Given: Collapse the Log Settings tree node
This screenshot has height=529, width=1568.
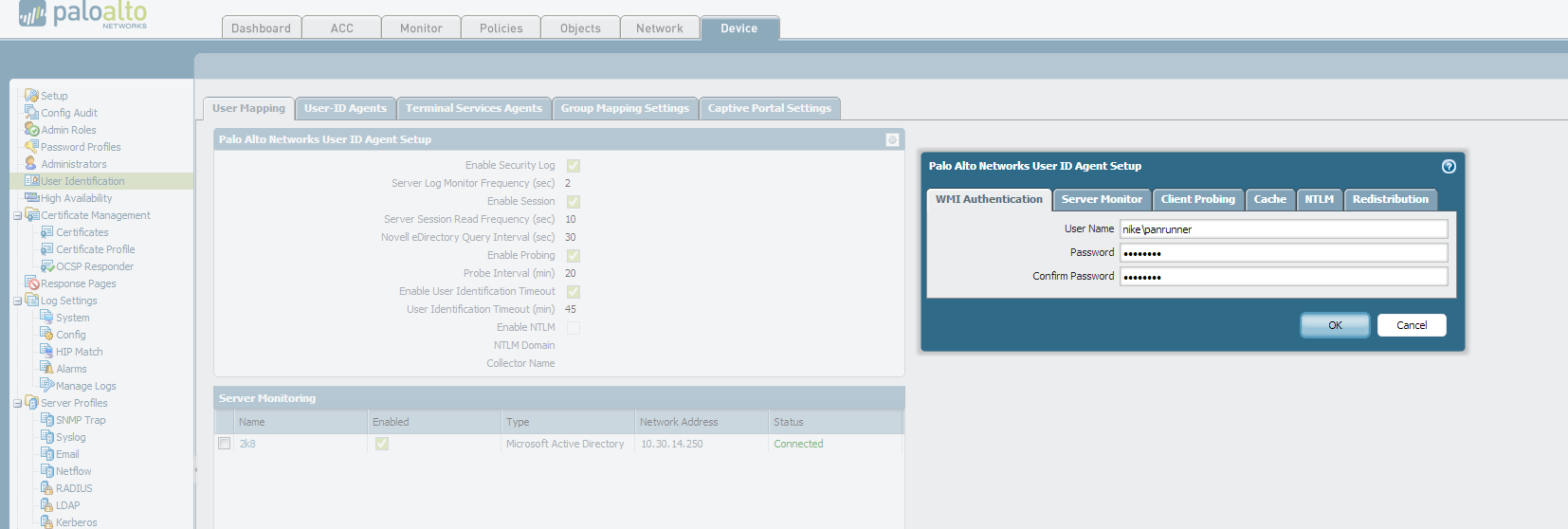Looking at the screenshot, I should pyautogui.click(x=17, y=301).
